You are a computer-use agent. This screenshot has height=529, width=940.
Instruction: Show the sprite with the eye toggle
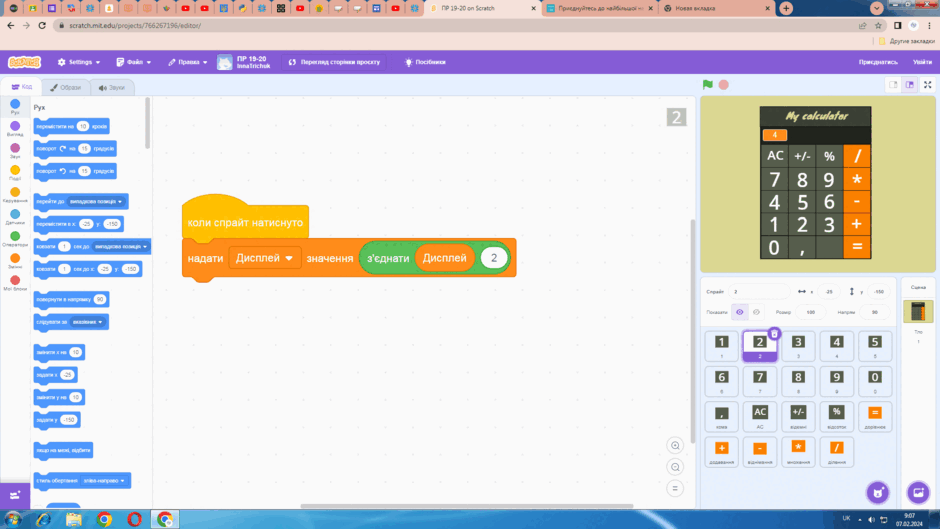pos(740,312)
